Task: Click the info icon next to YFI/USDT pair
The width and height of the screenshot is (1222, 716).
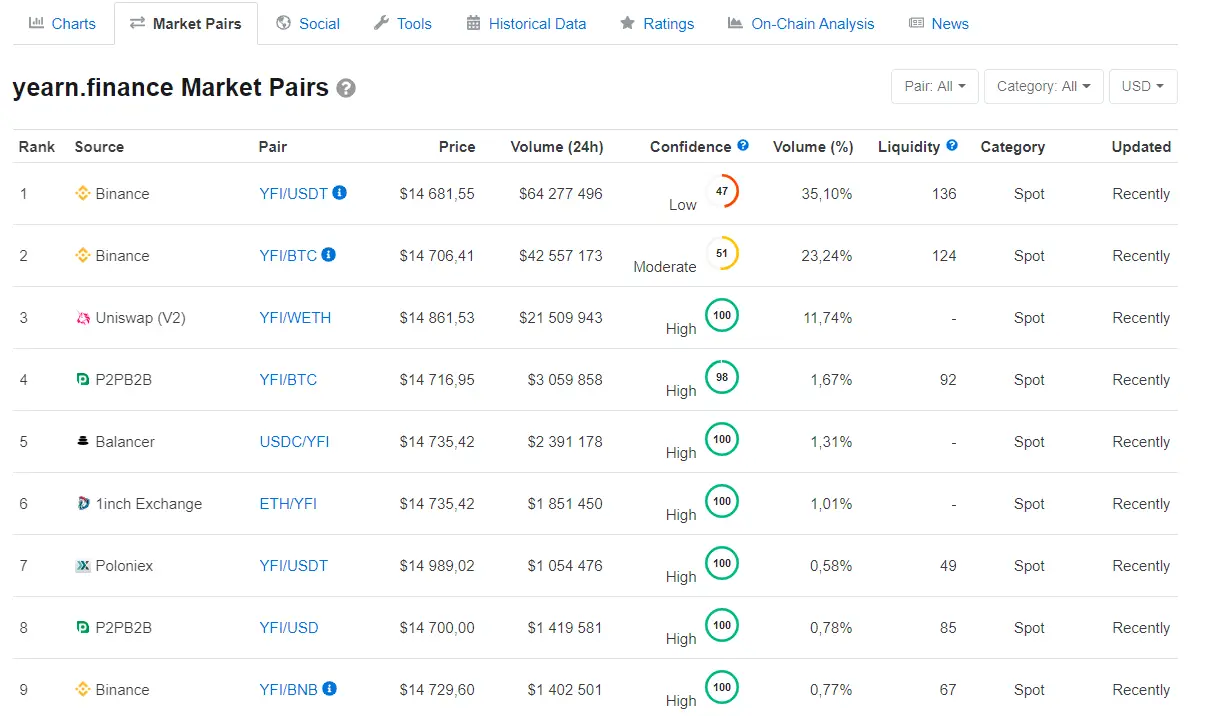Action: click(x=339, y=193)
